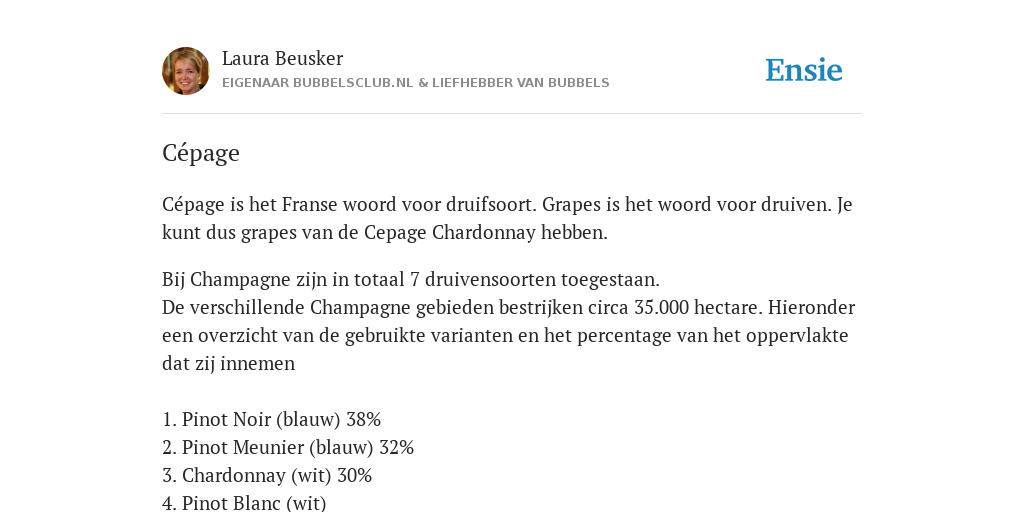Click the 35.000 hectare paragraph
This screenshot has width=1024, height=512.
[x=508, y=336]
